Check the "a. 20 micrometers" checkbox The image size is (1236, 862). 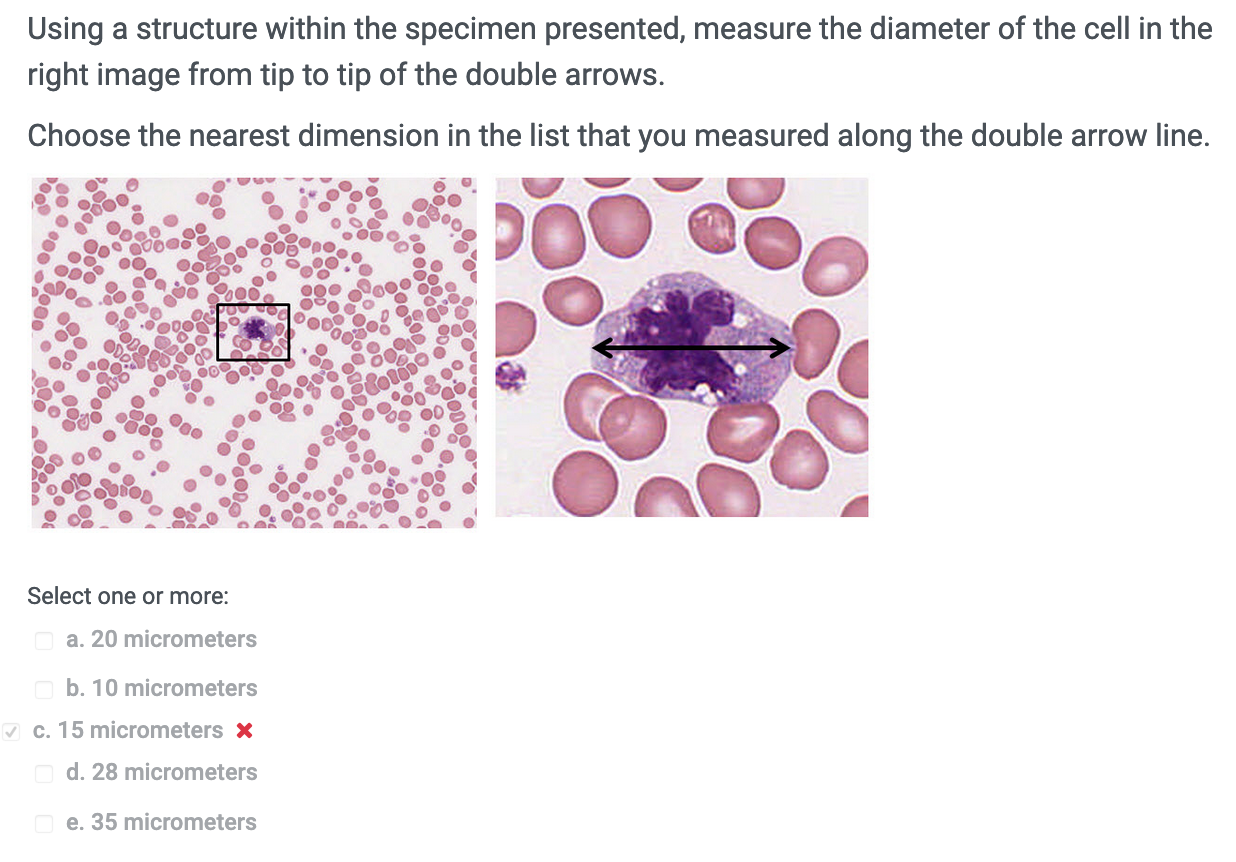[44, 640]
